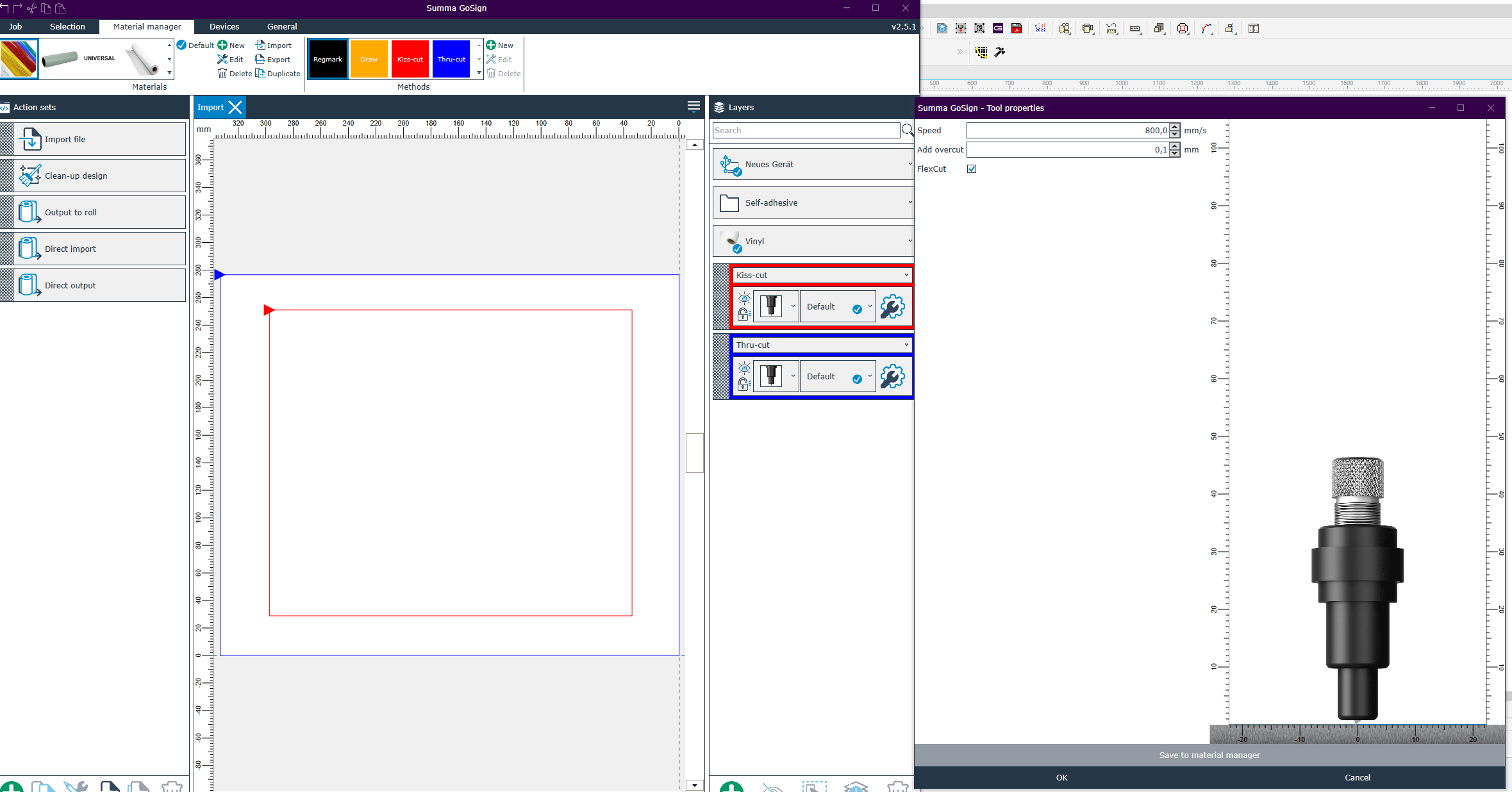Click the Speed value input field

point(1068,130)
